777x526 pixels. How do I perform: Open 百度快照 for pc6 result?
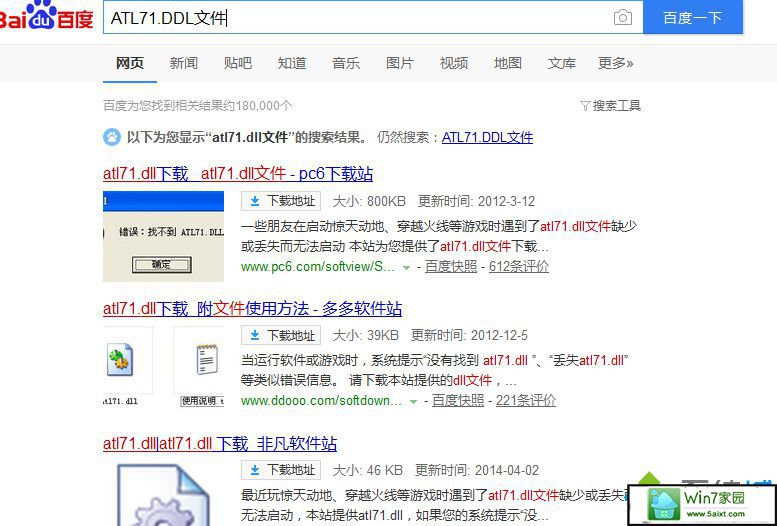451,267
